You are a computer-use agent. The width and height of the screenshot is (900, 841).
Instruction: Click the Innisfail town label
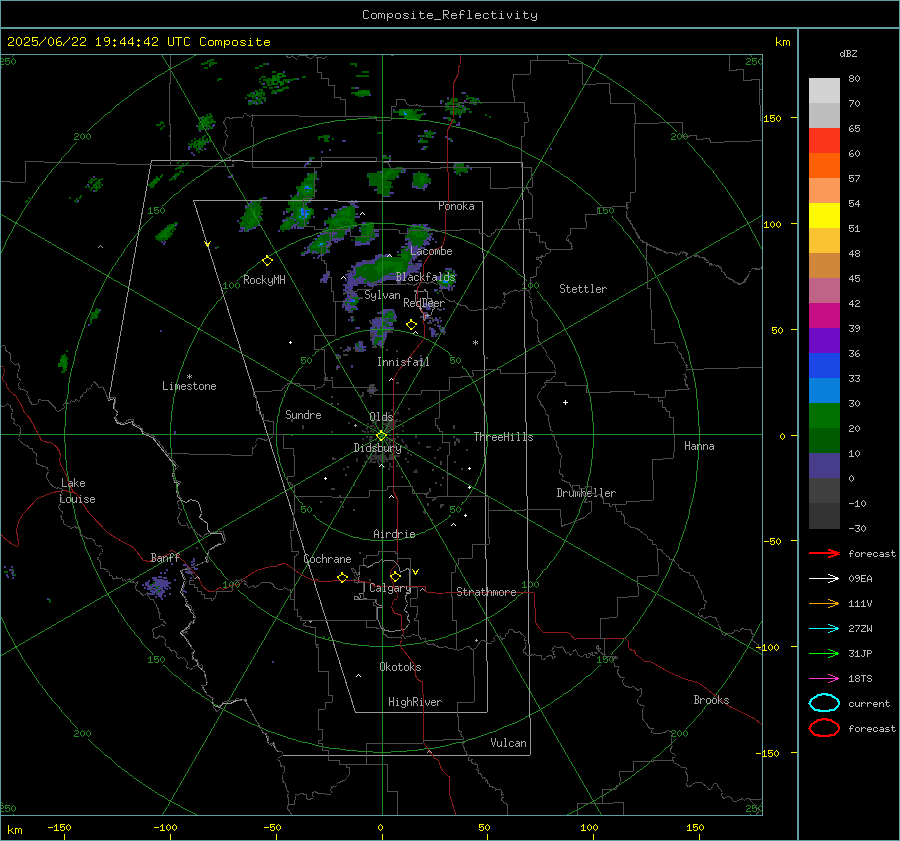pyautogui.click(x=403, y=362)
